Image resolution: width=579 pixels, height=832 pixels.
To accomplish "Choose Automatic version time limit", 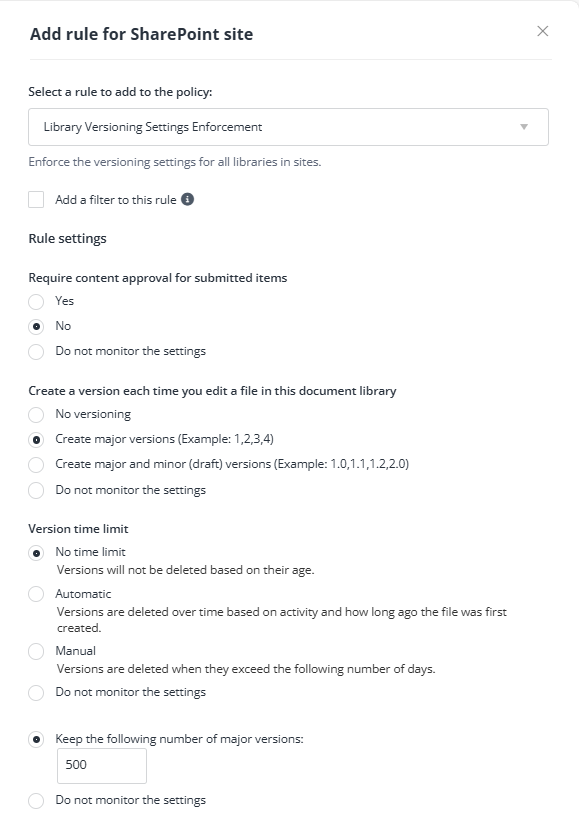I will (x=36, y=594).
